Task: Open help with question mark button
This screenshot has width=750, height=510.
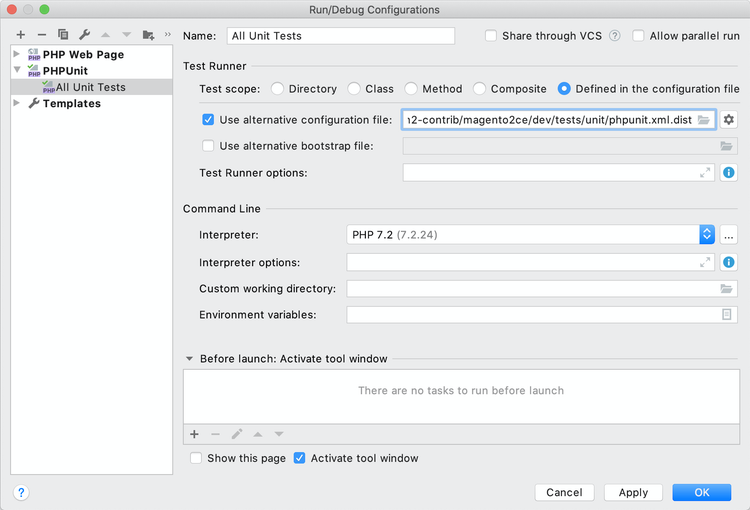Action: pos(21,492)
